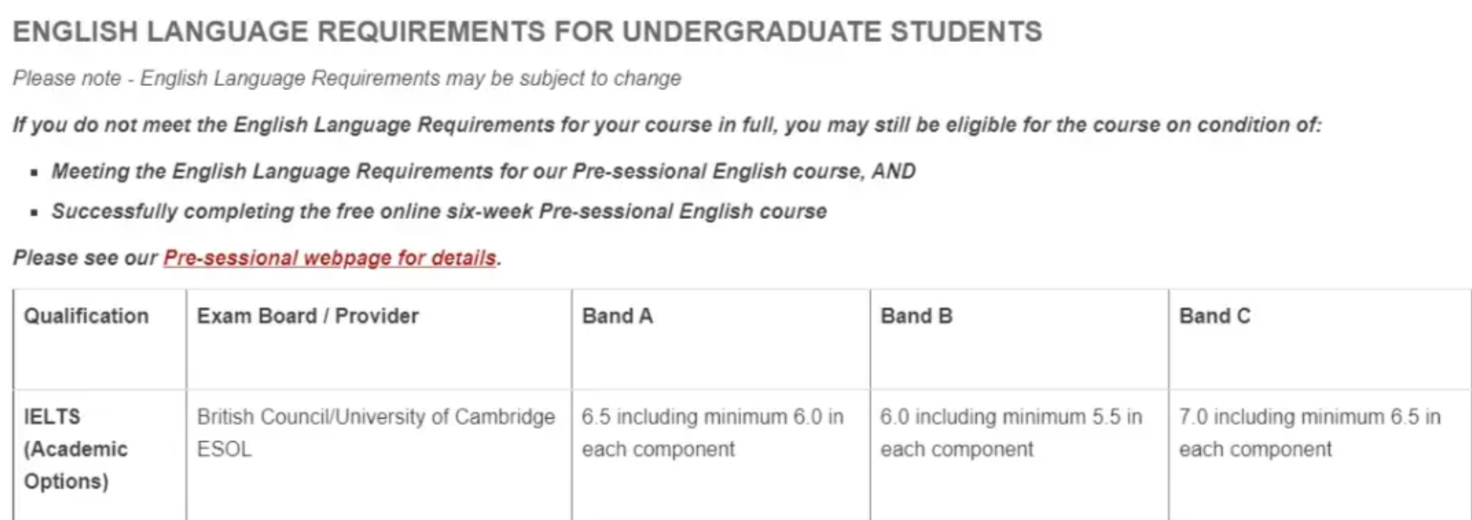Click the bullet marker before 'Successfully completing'
The width and height of the screenshot is (1472, 520).
pos(34,214)
